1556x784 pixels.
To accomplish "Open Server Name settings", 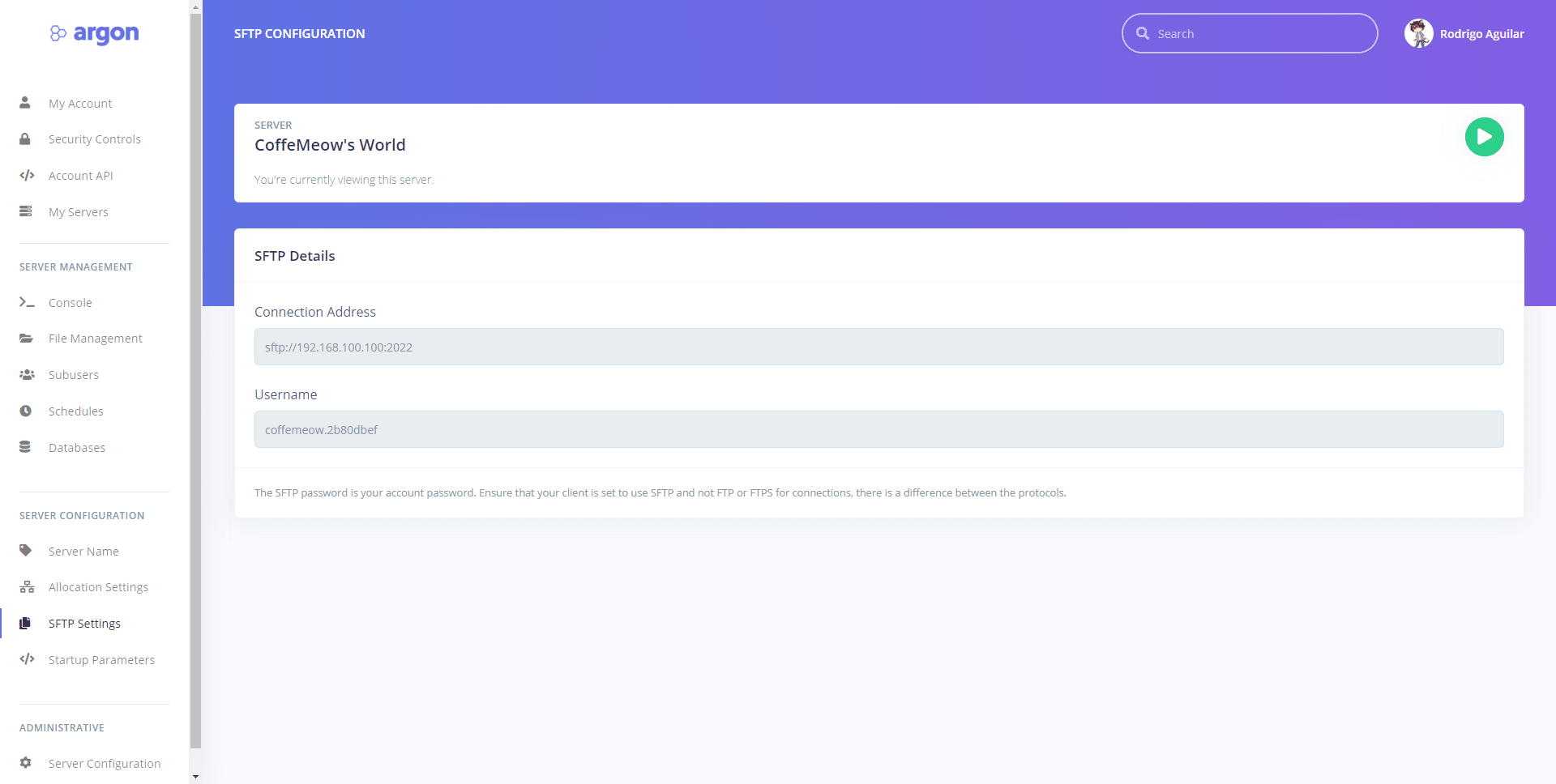I will click(x=83, y=552).
